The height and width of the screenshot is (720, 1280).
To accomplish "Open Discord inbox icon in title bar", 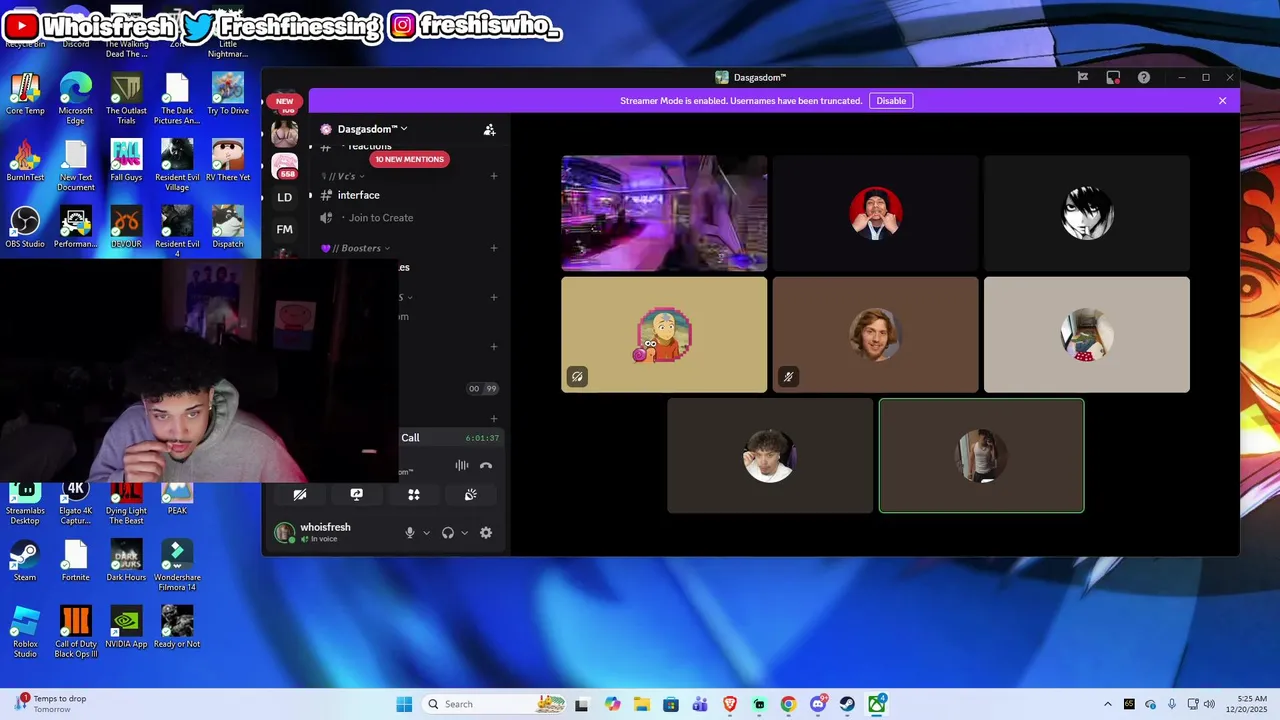I will tap(1113, 77).
